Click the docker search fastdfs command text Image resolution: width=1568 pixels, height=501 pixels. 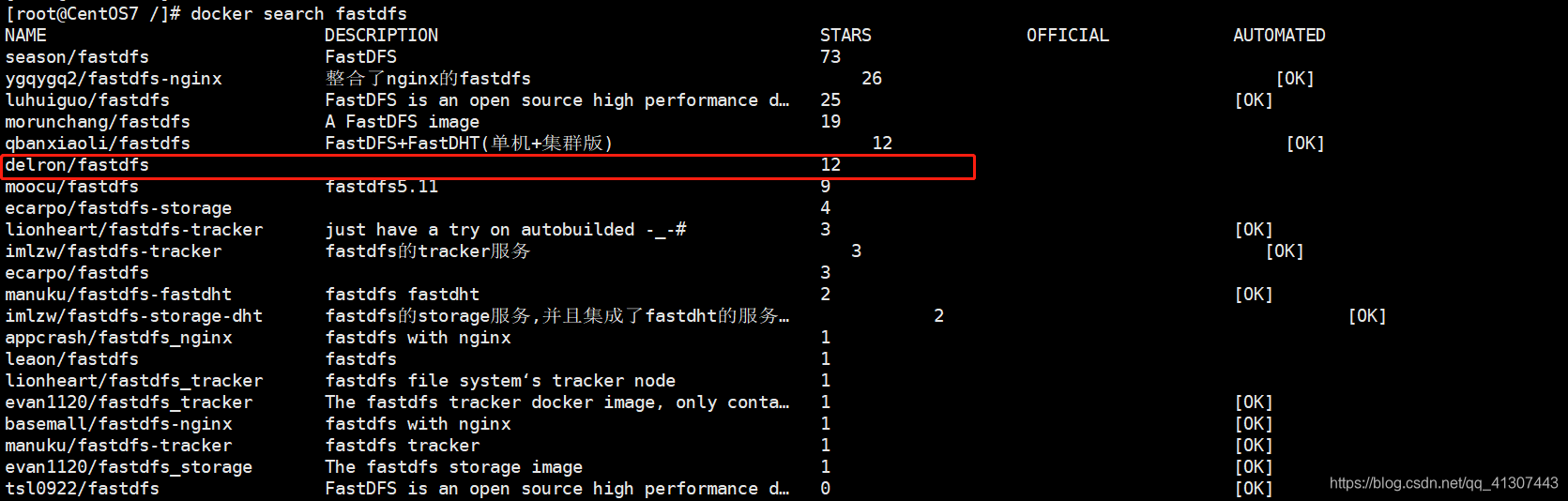point(298,14)
